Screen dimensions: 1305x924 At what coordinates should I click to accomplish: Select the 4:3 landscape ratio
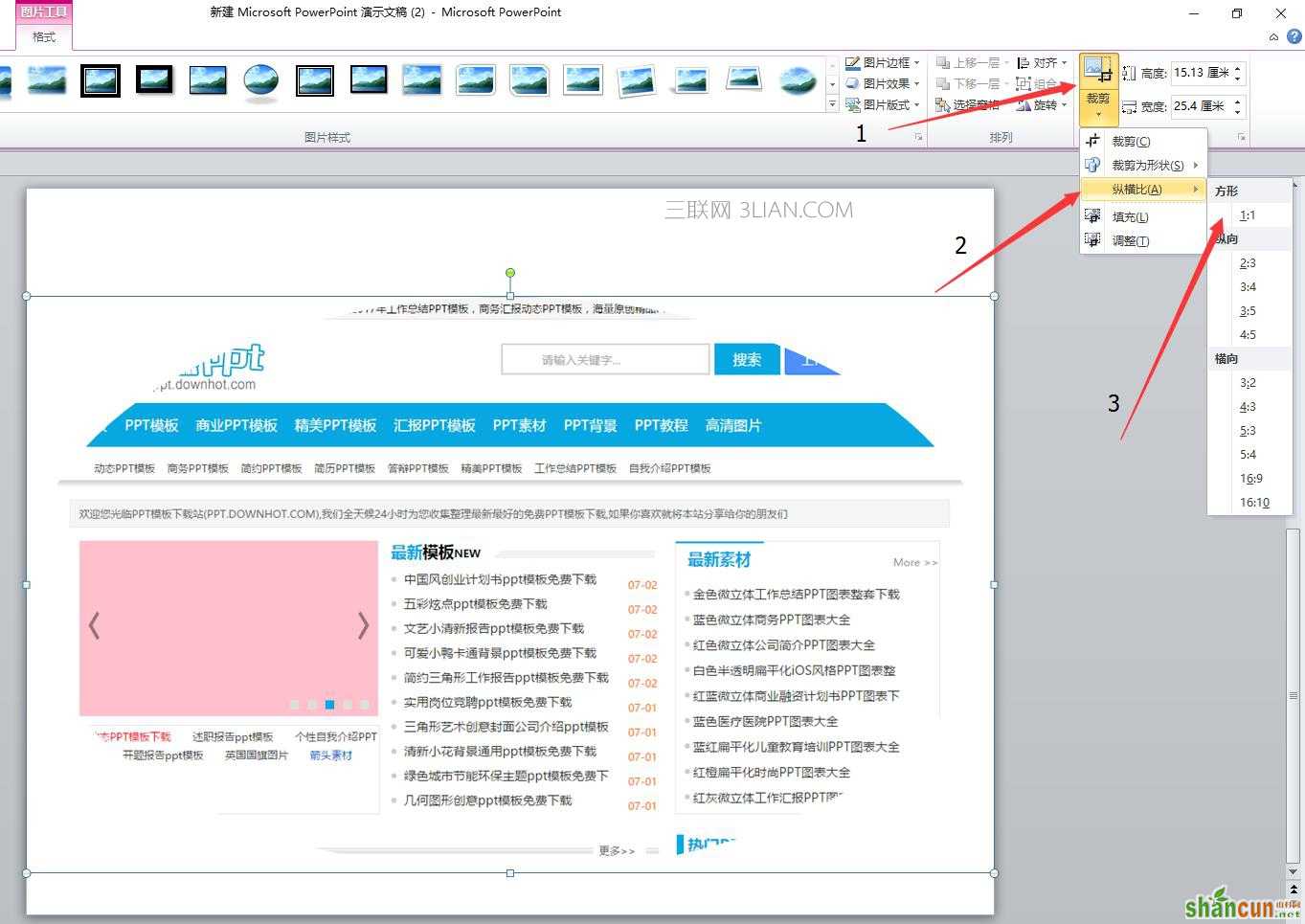click(x=1249, y=406)
